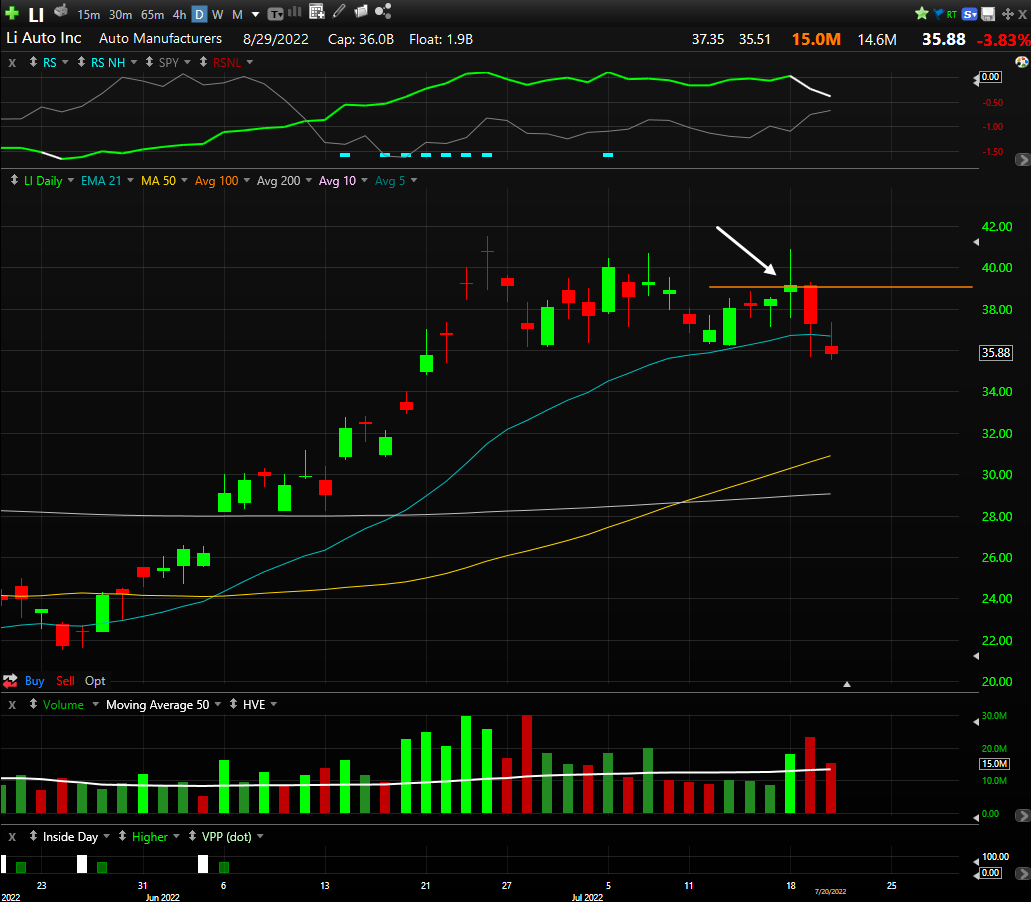Switch chart to 15m timeframe
Image resolution: width=1031 pixels, height=902 pixels.
pyautogui.click(x=88, y=14)
